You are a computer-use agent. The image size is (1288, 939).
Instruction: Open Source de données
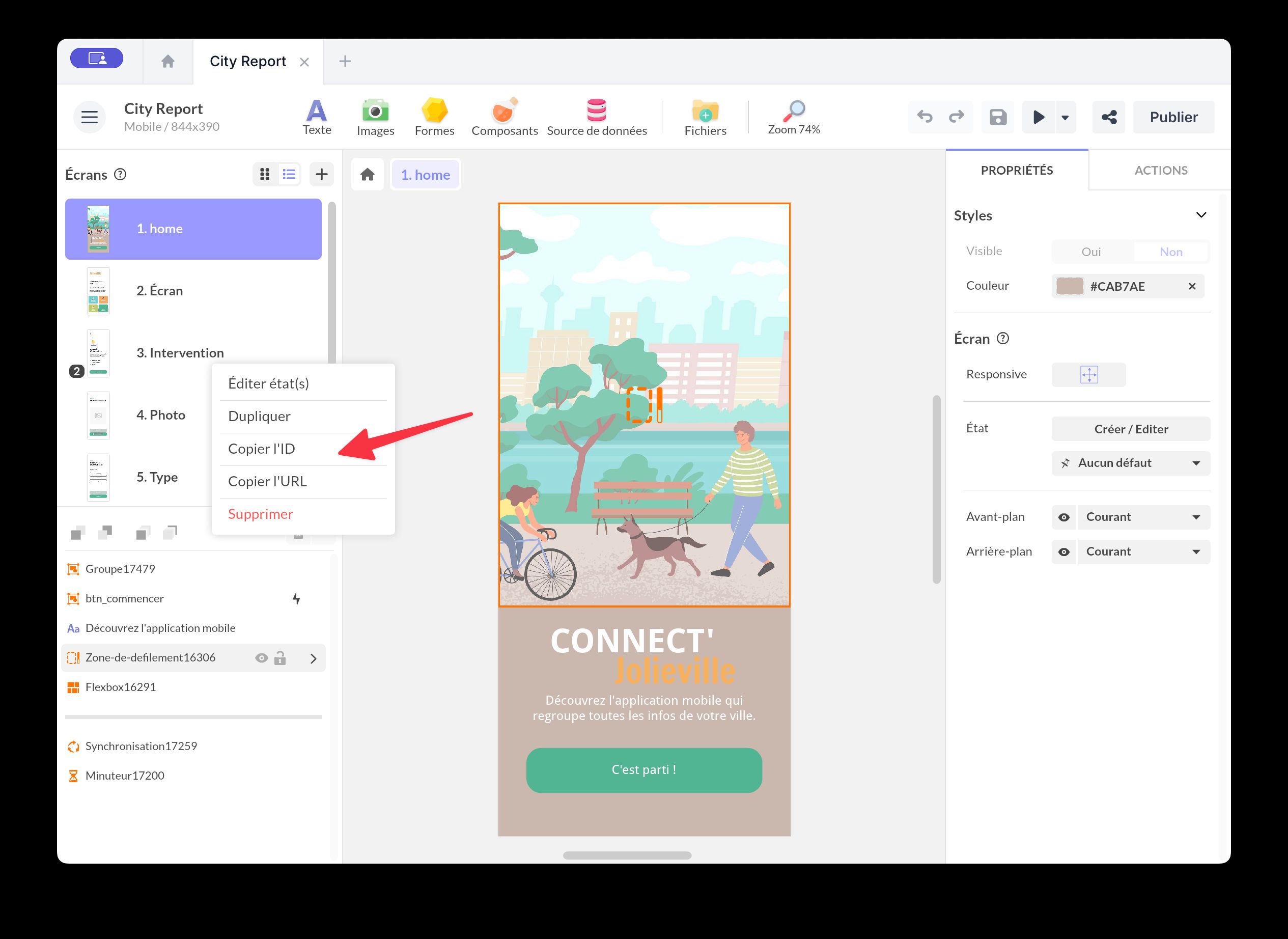pyautogui.click(x=596, y=117)
